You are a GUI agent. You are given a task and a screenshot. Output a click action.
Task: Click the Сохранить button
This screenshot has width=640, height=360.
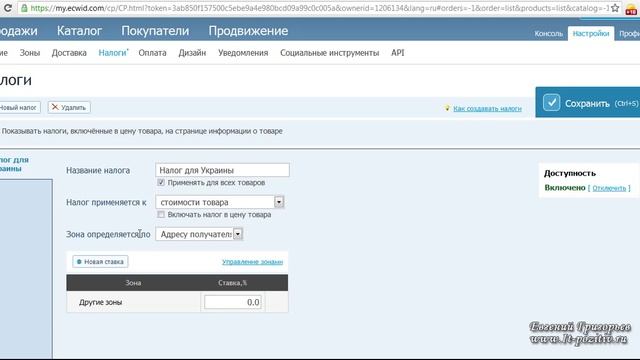pyautogui.click(x=588, y=102)
